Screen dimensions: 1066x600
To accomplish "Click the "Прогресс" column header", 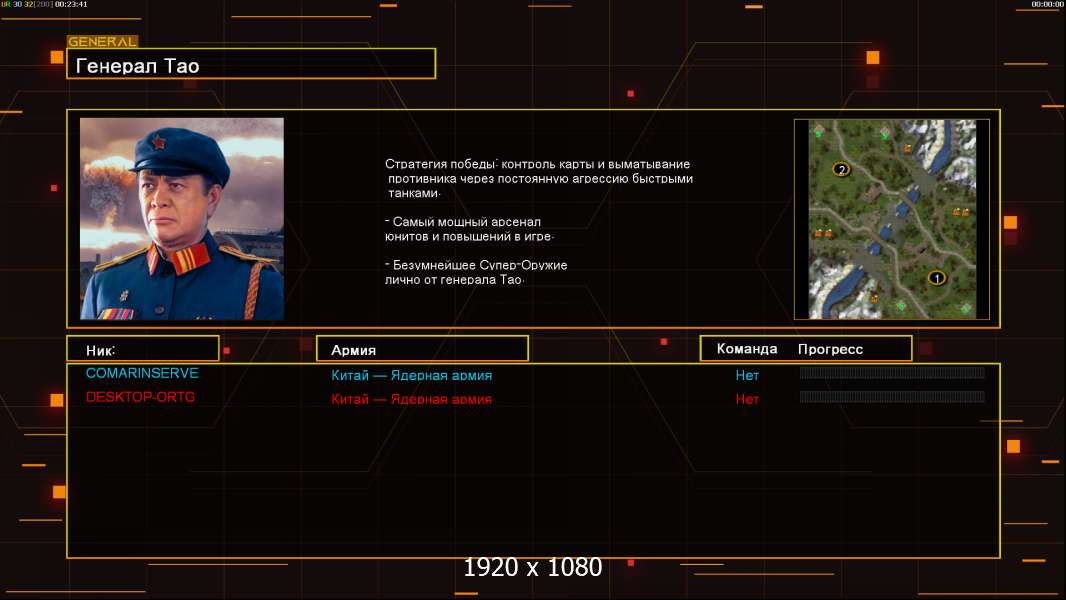I will coord(830,349).
